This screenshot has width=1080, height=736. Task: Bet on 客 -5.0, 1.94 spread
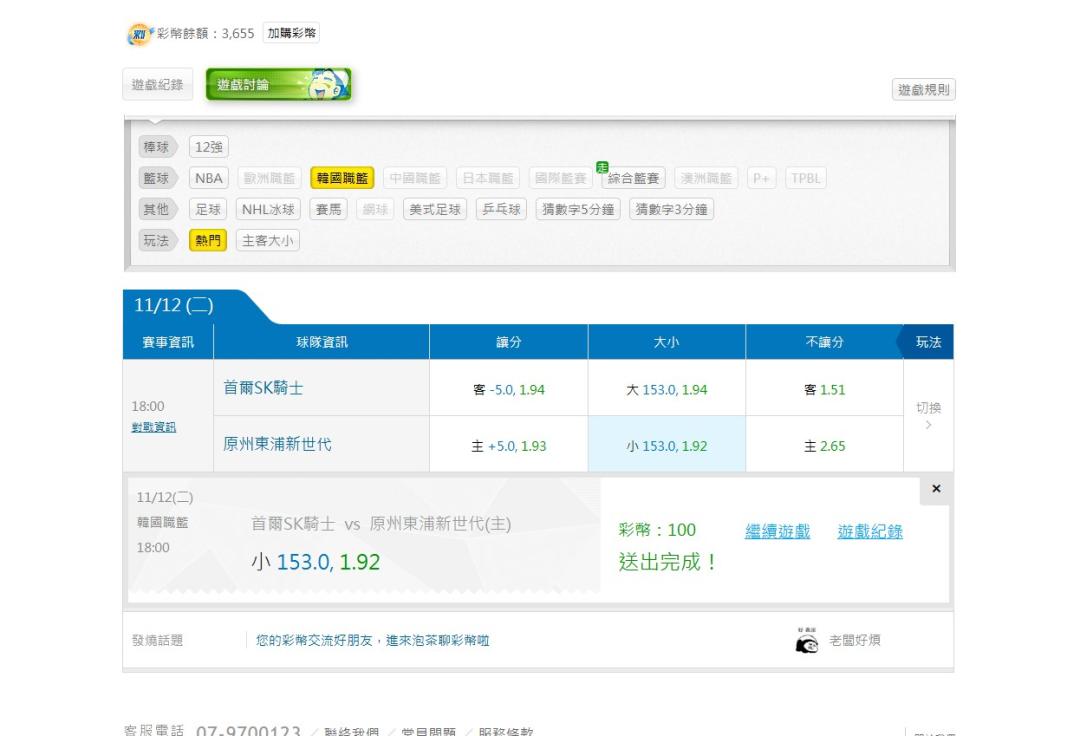click(509, 390)
